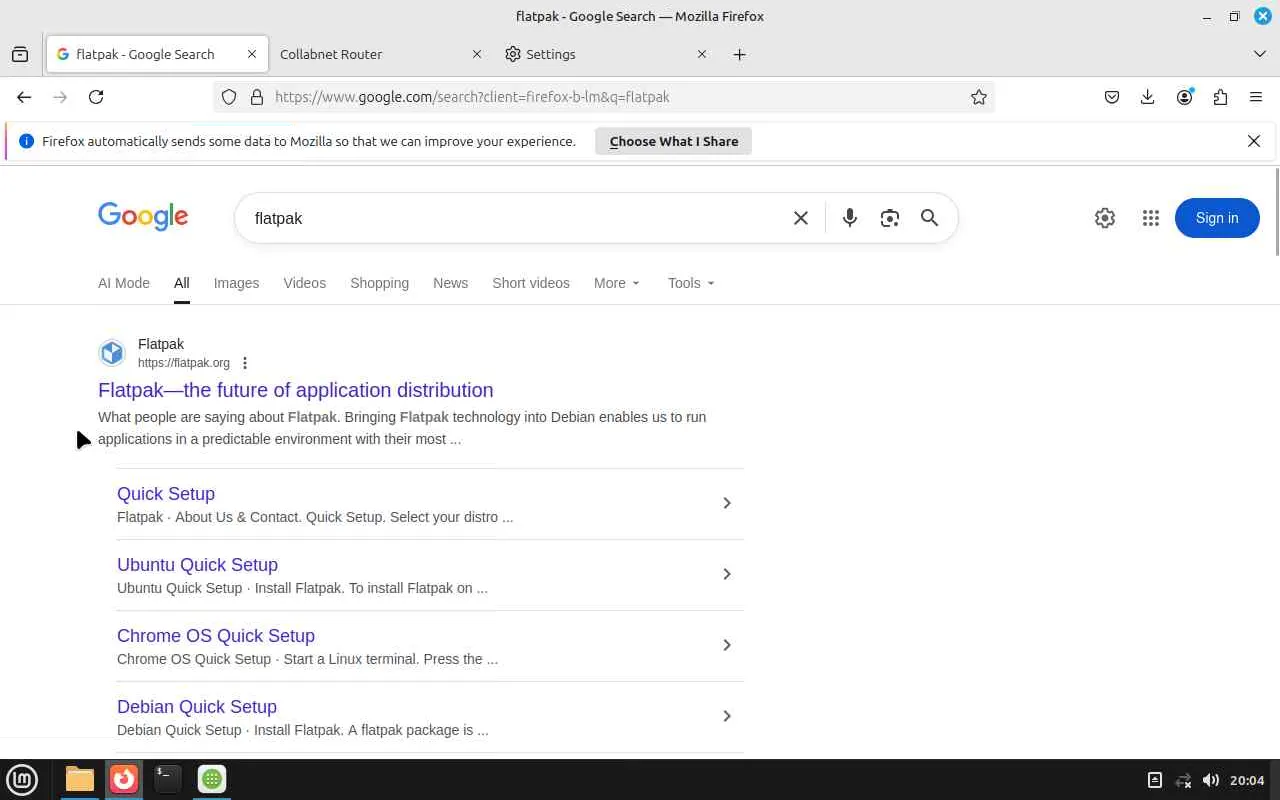Click inside the Google search field
This screenshot has width=1280, height=800.
point(510,218)
